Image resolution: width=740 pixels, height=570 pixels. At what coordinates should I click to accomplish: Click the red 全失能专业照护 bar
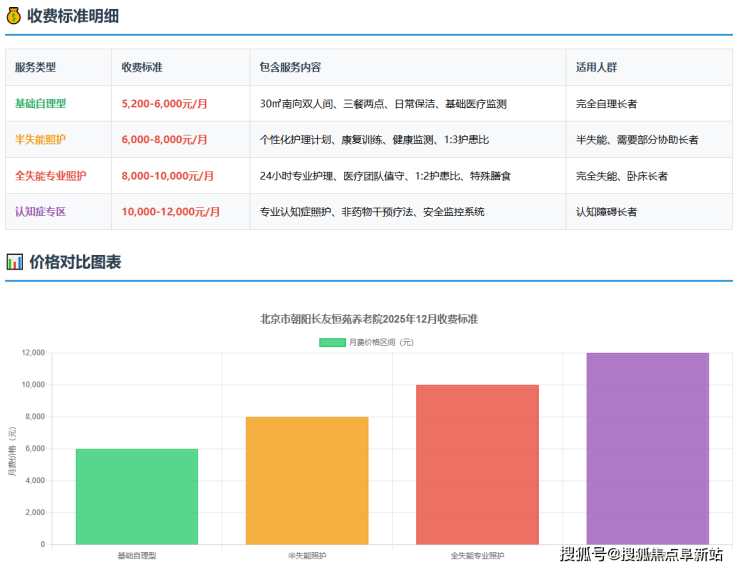(x=477, y=464)
